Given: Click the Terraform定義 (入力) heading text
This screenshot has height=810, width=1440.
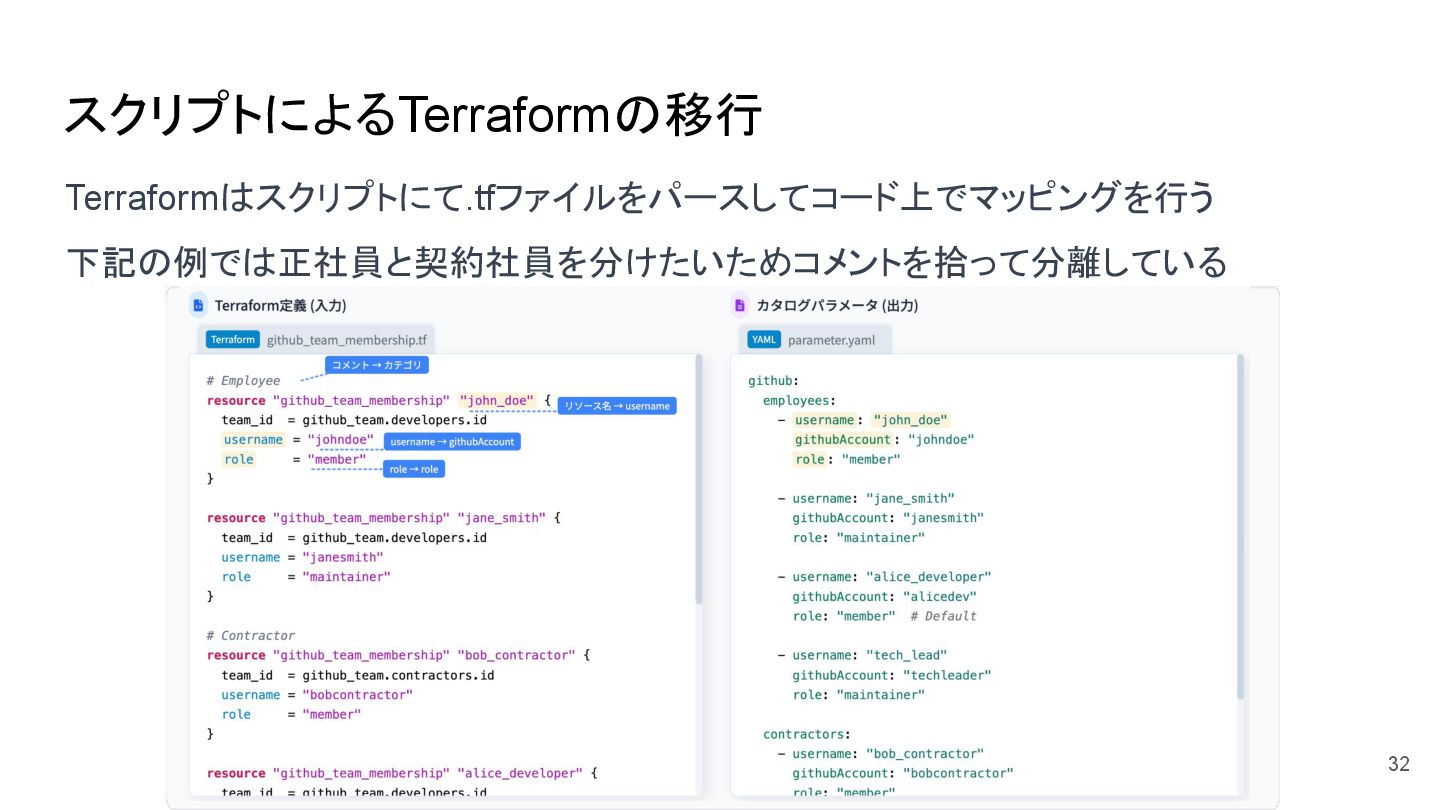Looking at the screenshot, I should tap(280, 305).
